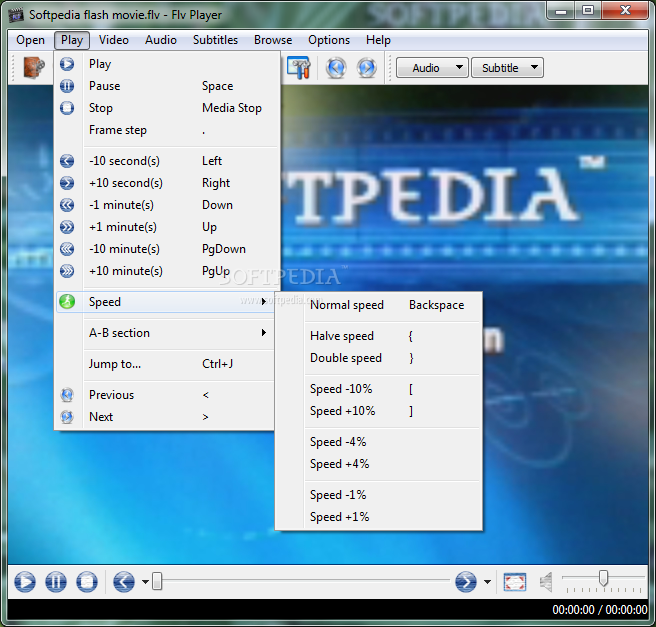Choose +1 minute(s) seek entry
Screen dimensions: 656x627
(167, 227)
